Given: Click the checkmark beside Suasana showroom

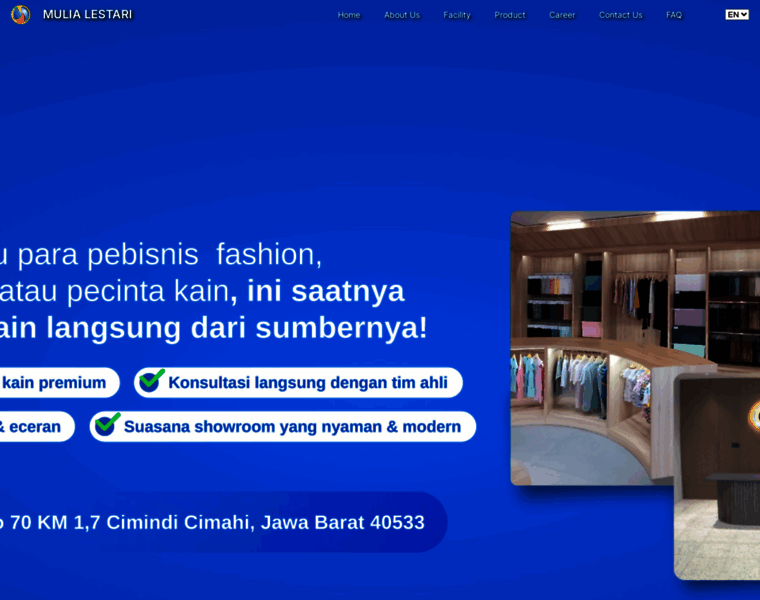Looking at the screenshot, I should [107, 425].
